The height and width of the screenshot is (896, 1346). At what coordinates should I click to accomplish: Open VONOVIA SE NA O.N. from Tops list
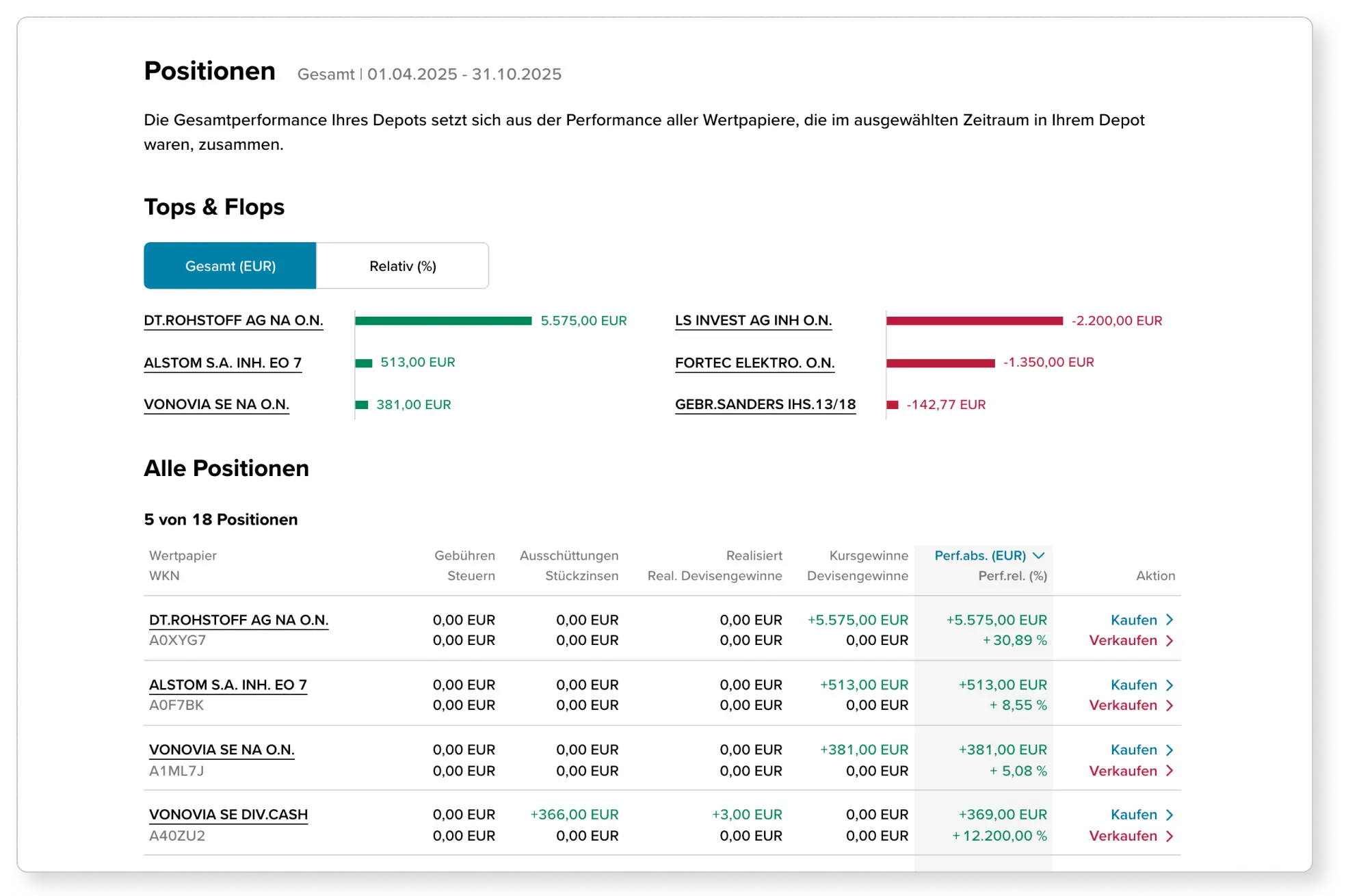pos(216,404)
